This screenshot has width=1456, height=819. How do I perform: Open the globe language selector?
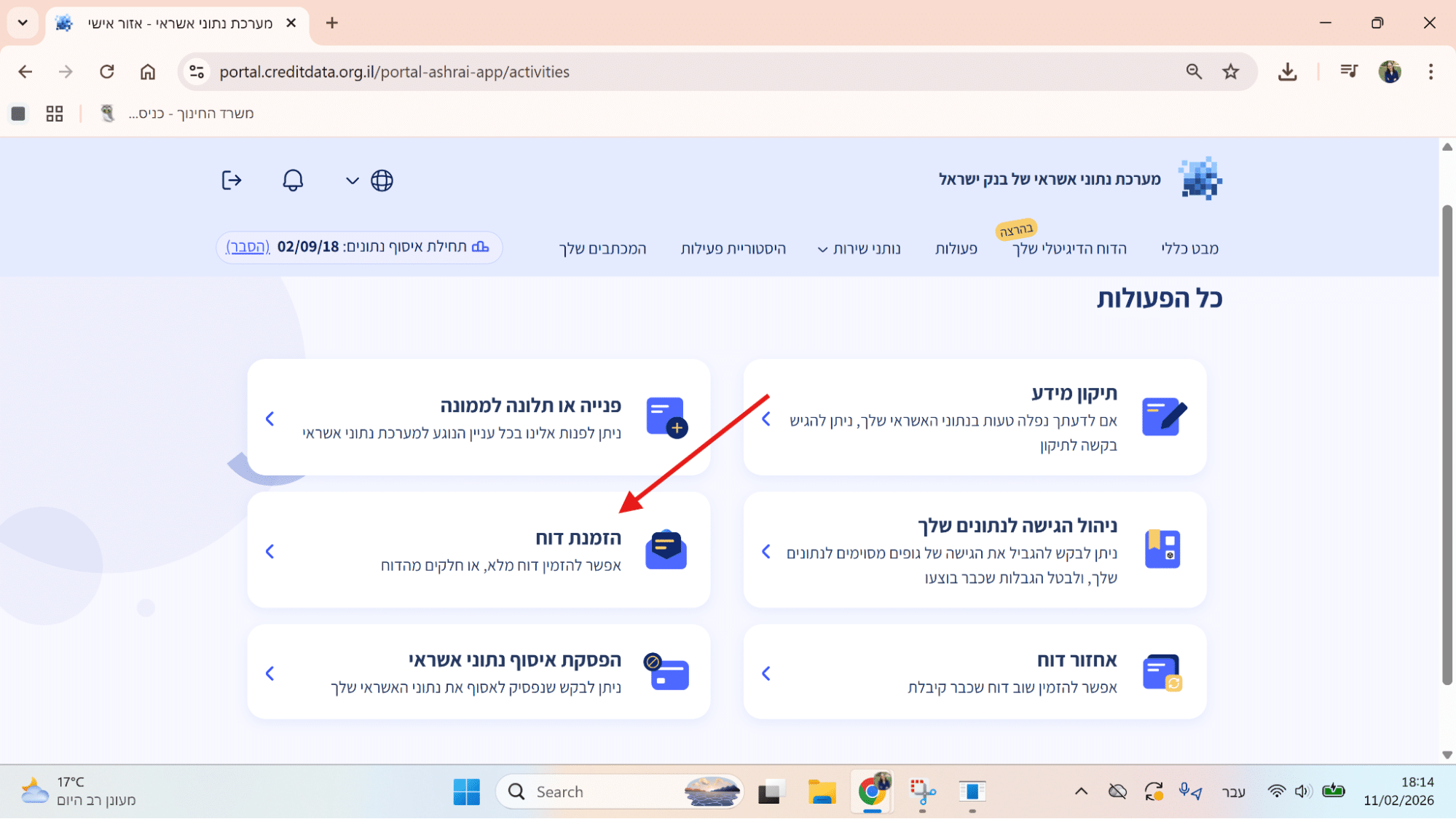[382, 180]
